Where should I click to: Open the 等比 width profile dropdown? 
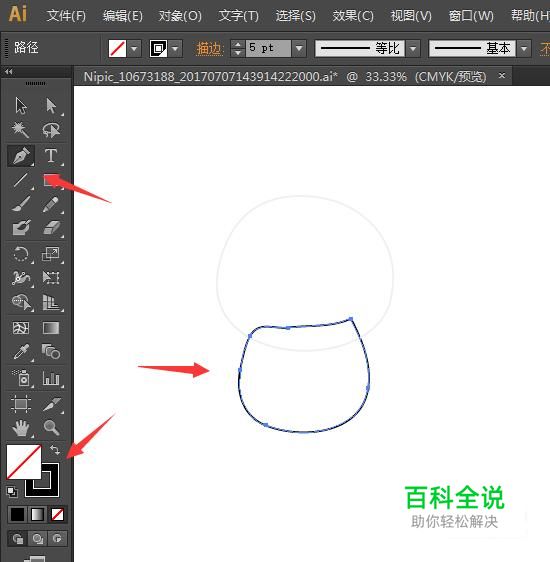[413, 48]
